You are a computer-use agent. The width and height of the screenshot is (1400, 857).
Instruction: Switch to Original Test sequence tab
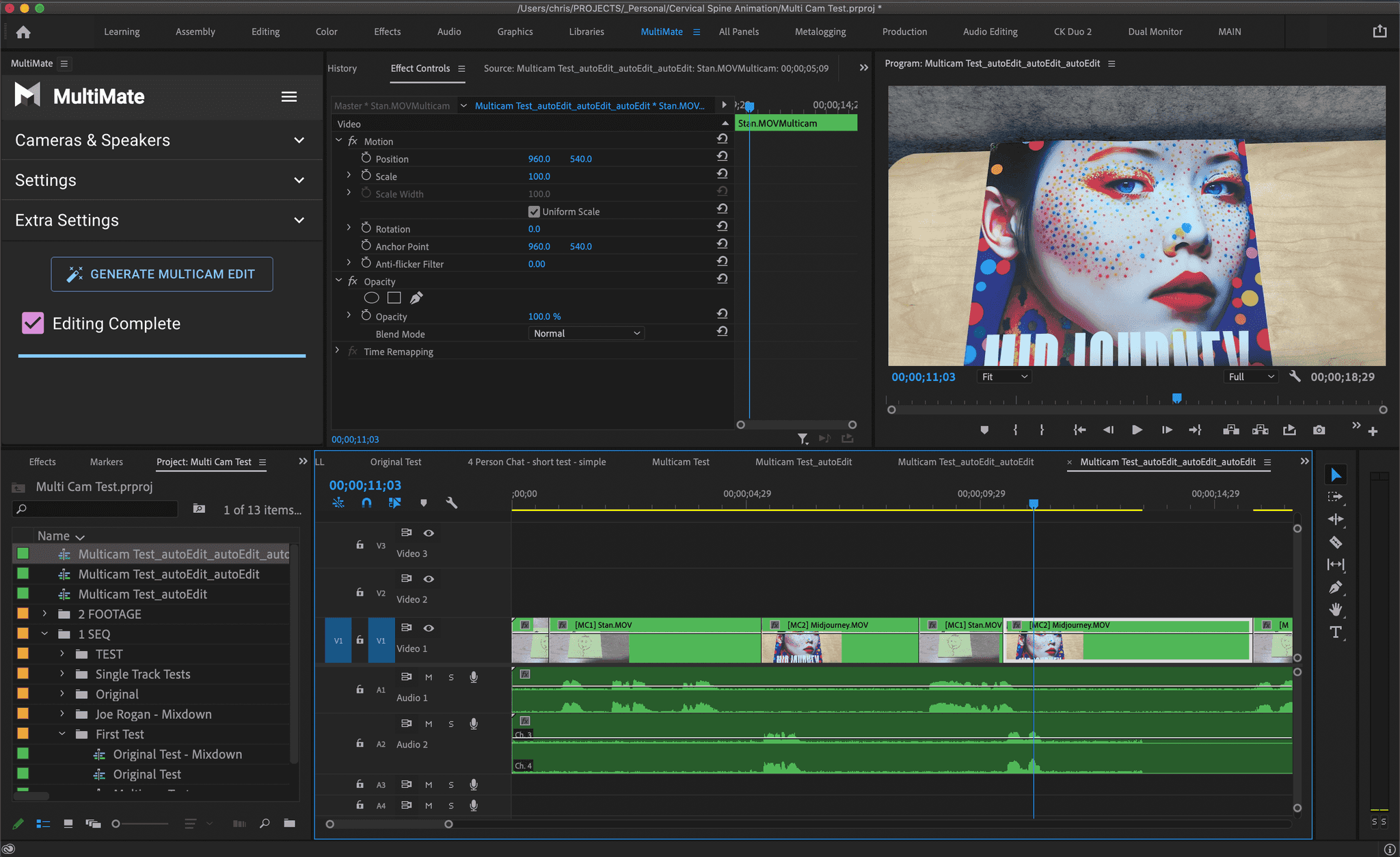tap(396, 462)
